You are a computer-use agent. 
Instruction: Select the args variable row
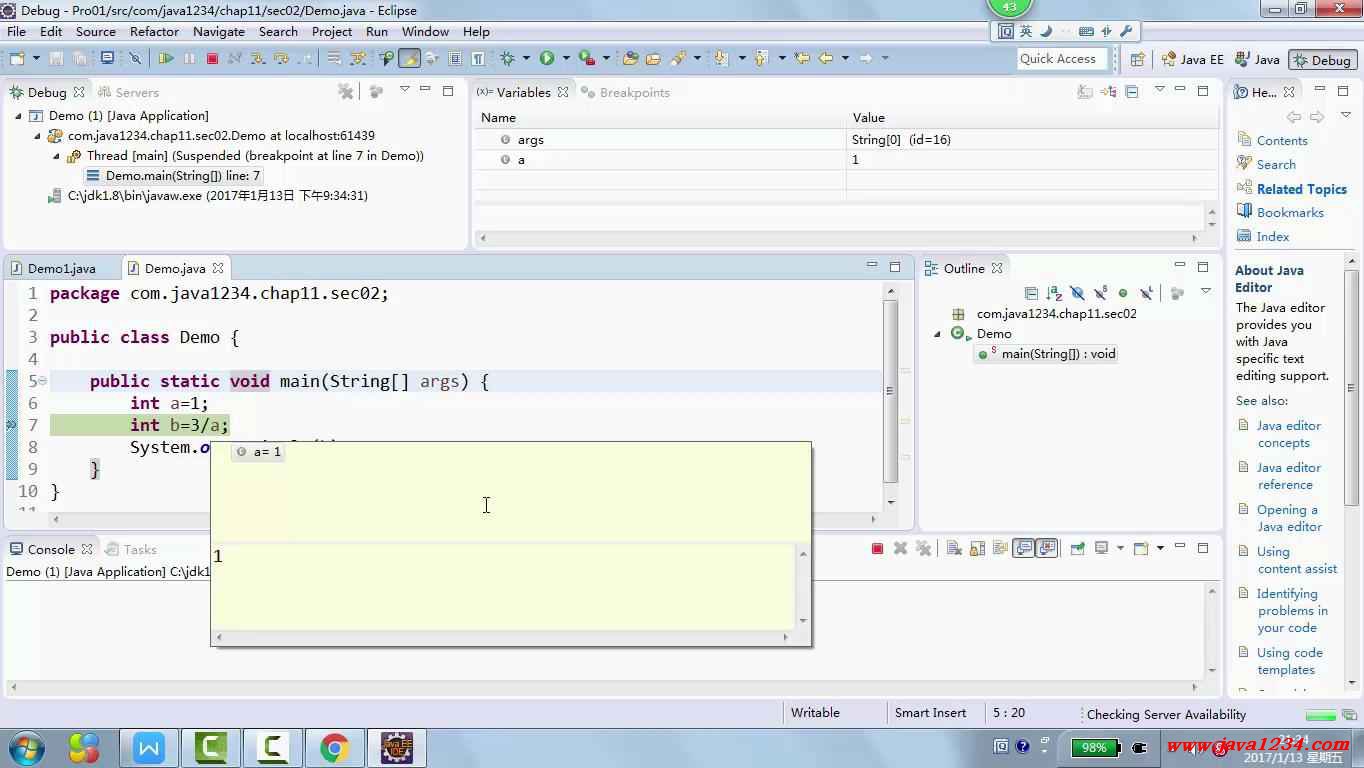coord(846,140)
